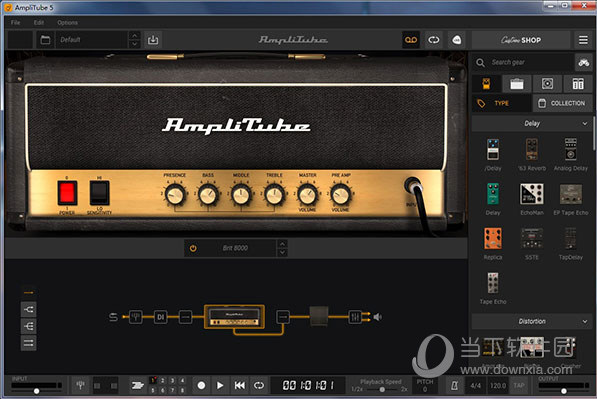The image size is (597, 399).
Task: Toggle the red amp Power switch
Action: (x=67, y=193)
